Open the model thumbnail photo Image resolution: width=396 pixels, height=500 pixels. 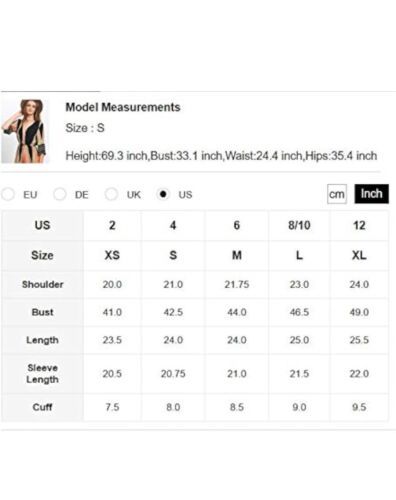coord(24,131)
